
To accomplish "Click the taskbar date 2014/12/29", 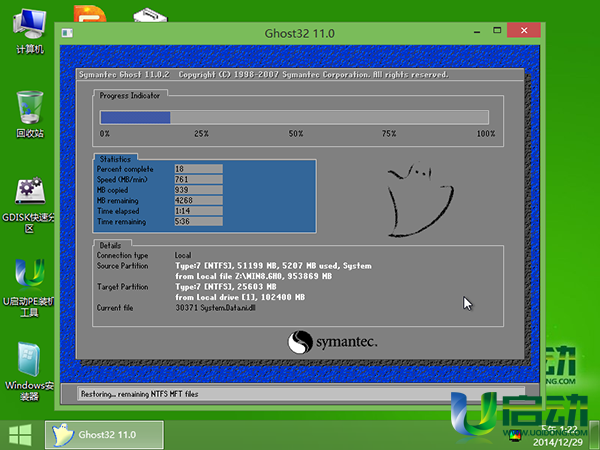I will tap(558, 442).
